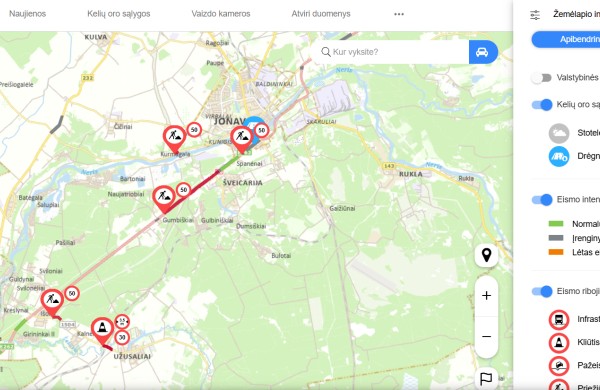Image resolution: width=600 pixels, height=390 pixels.
Task: Click the SKARULIAI map label
Action: tap(321, 122)
